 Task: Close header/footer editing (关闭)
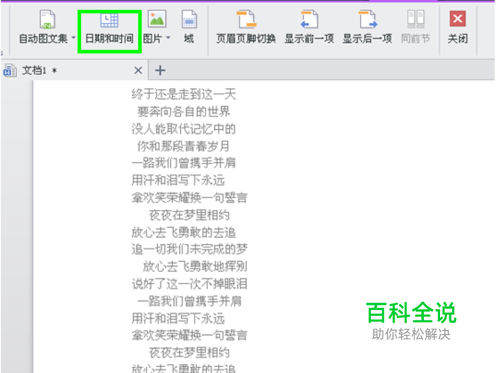(x=458, y=28)
